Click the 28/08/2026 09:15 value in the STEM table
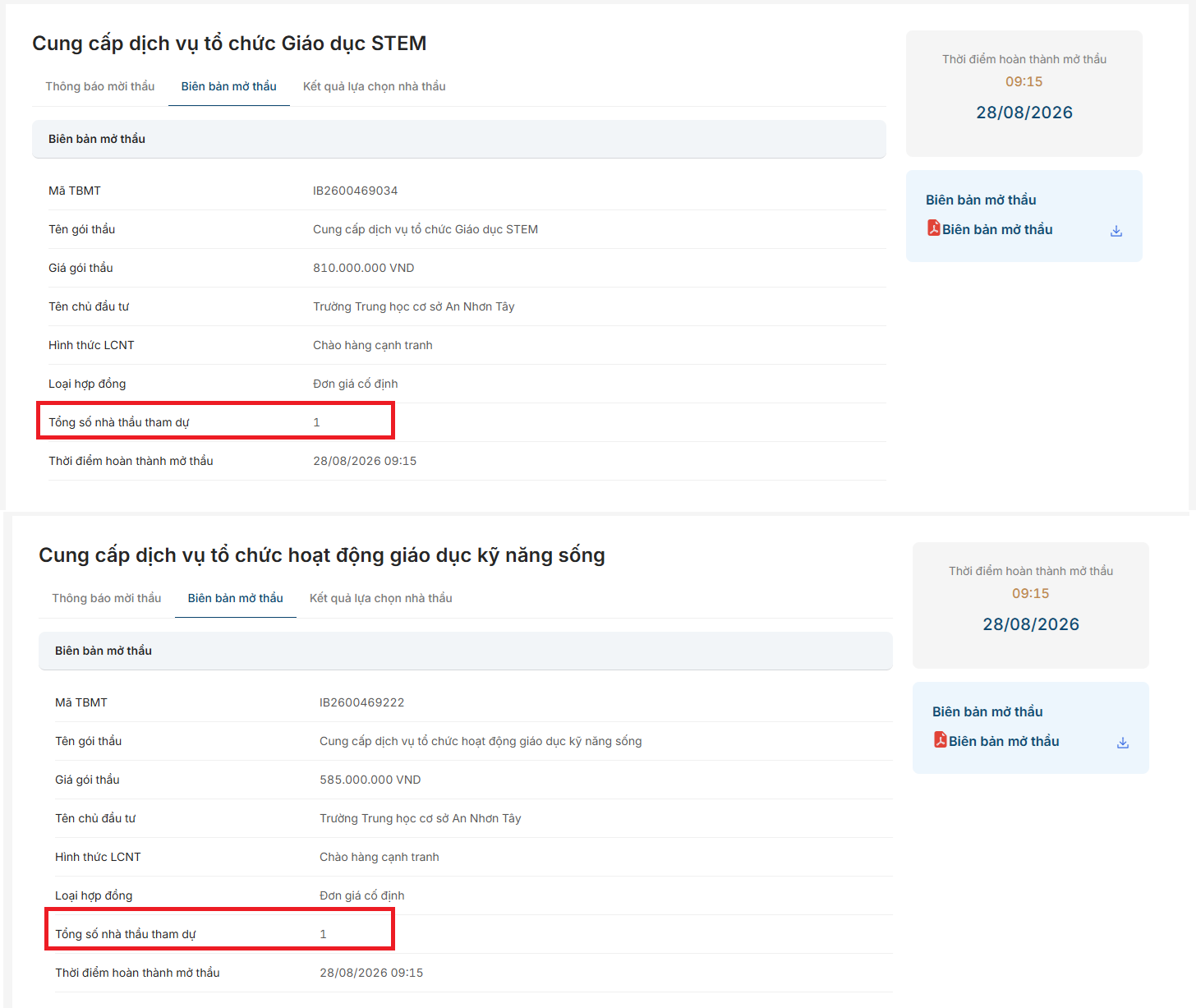Image resolution: width=1196 pixels, height=1008 pixels. pyautogui.click(x=365, y=461)
